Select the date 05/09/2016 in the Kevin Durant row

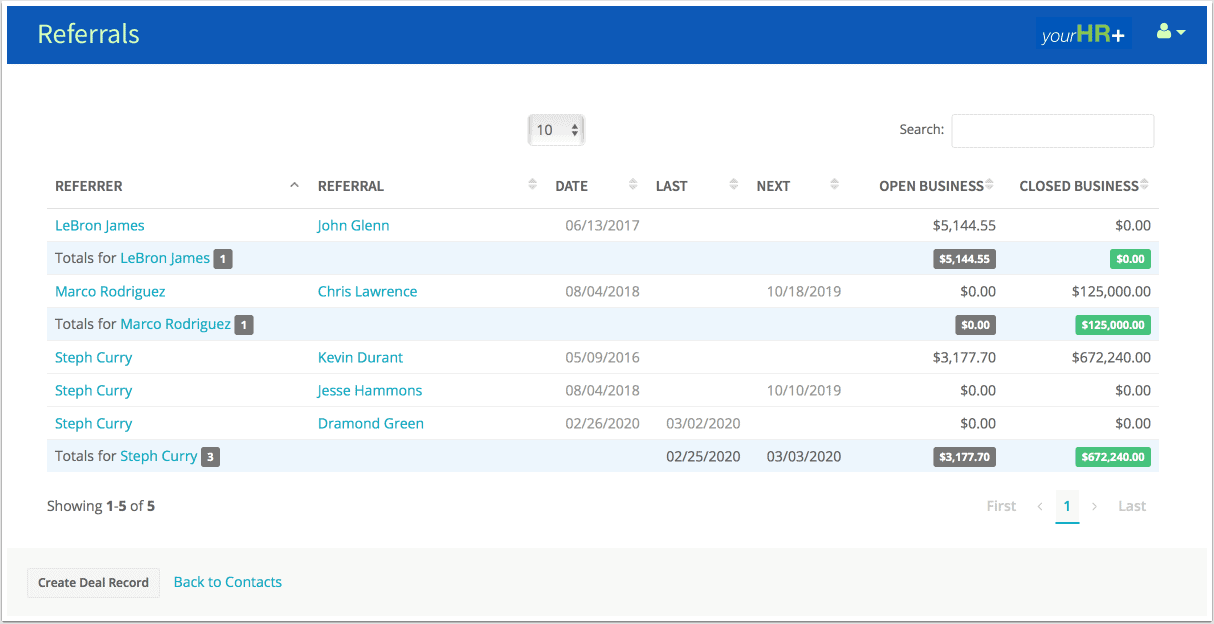(602, 358)
